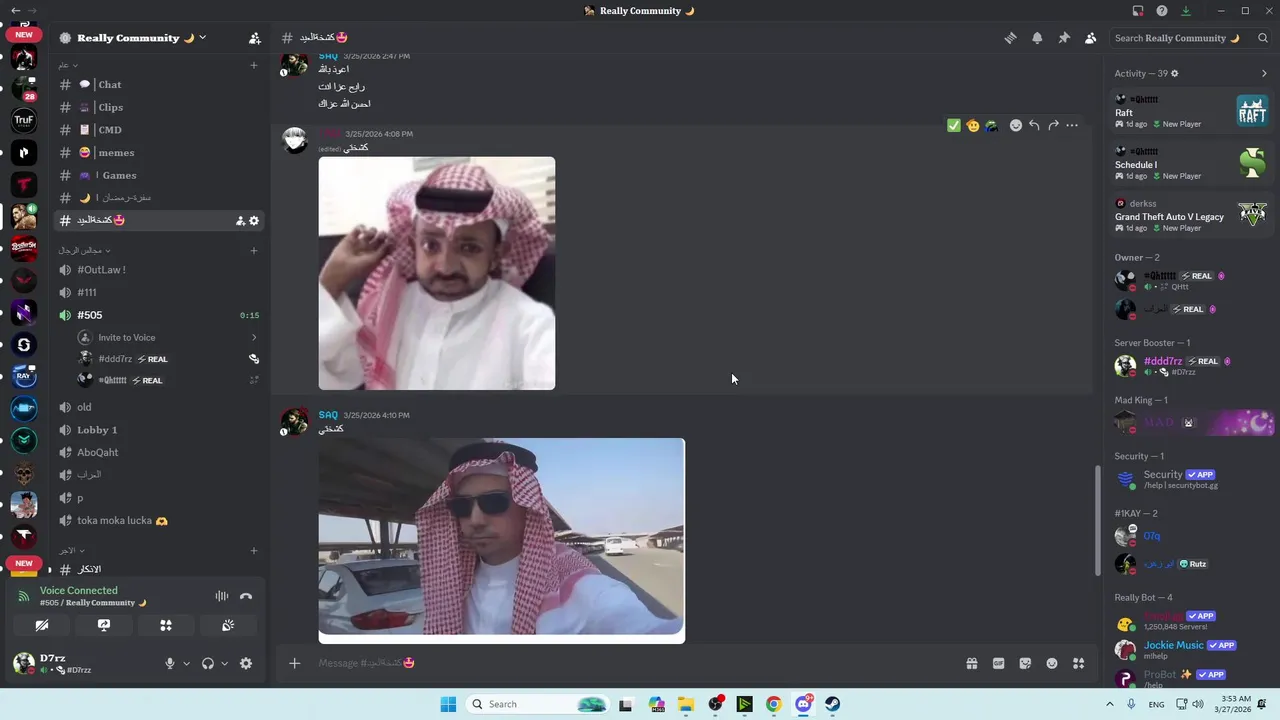
Task: Open the soundboard
Action: tap(228, 625)
